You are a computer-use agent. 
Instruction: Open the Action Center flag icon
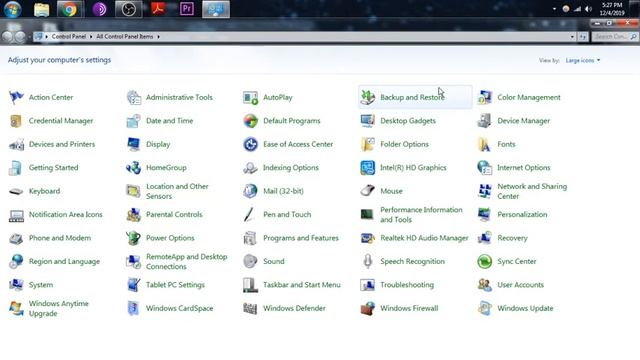(16, 97)
